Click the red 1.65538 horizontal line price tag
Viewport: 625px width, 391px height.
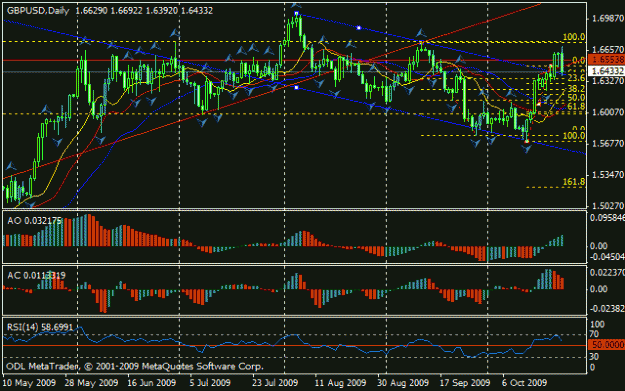point(607,60)
